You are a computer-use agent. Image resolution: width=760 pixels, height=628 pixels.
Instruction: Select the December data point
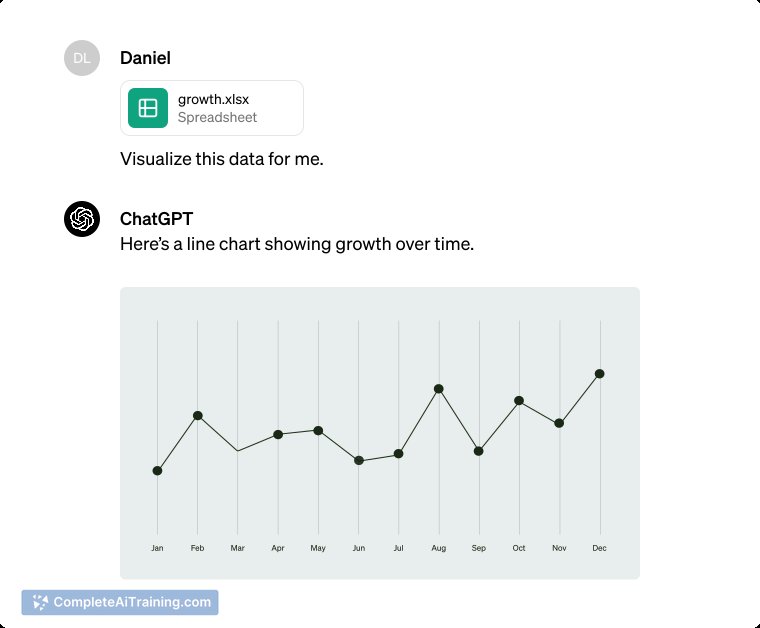(600, 374)
